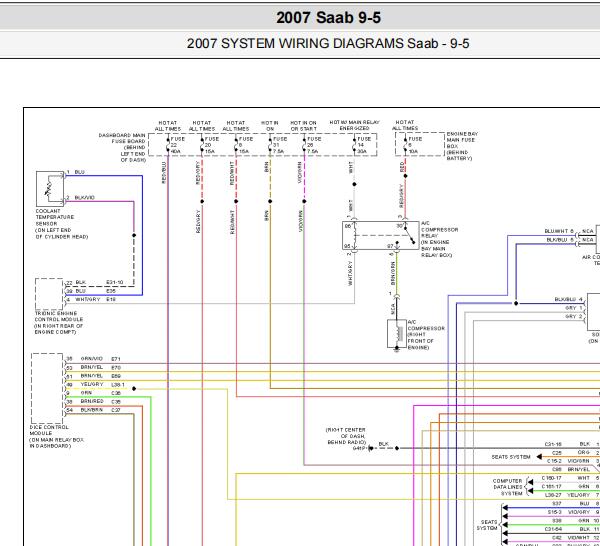Select the TRIONIC ENGINE CONTROL MODULE label

(x=59, y=323)
